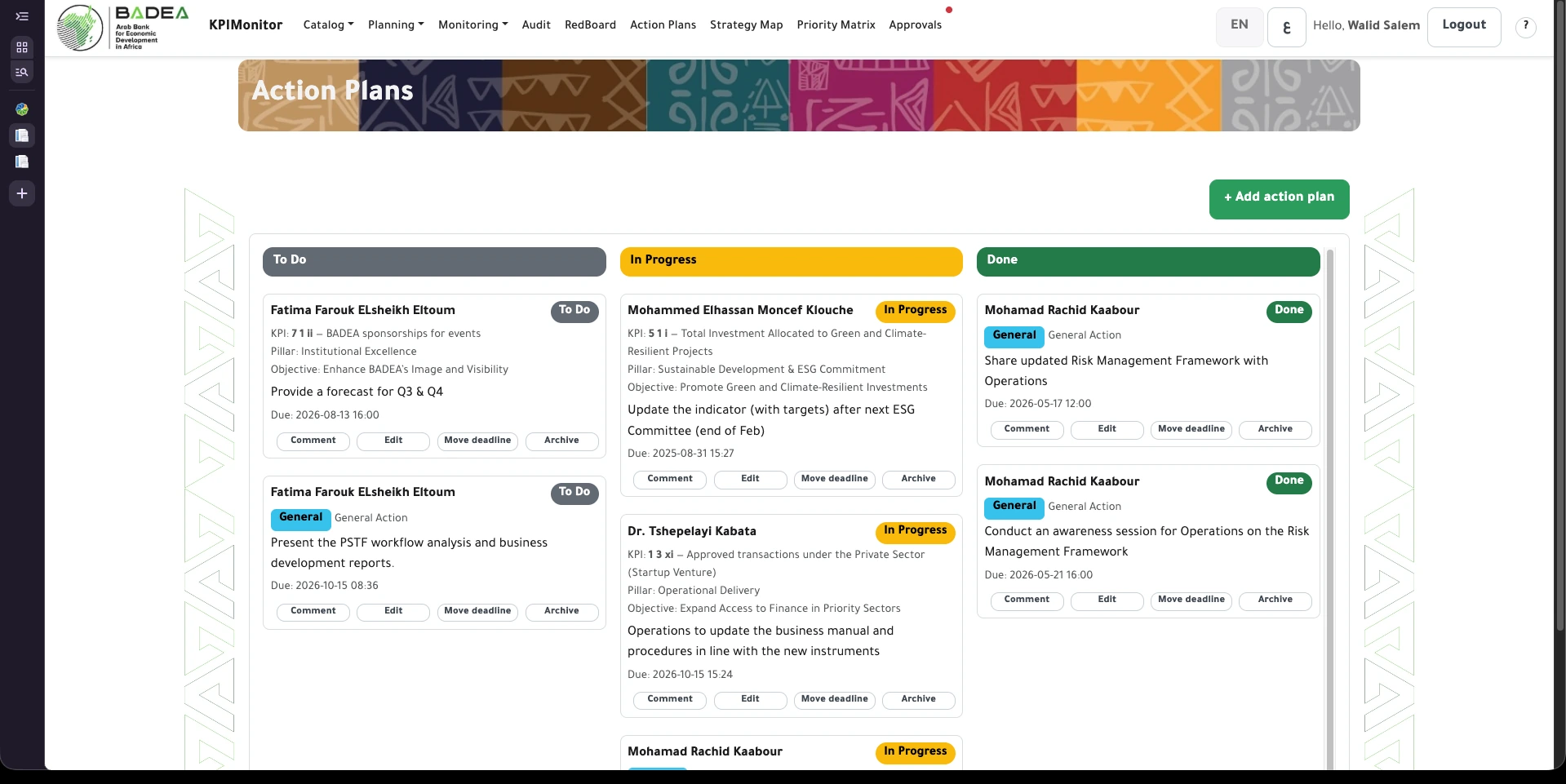
Task: Open the grid dashboard icon in sidebar
Action: tap(22, 47)
